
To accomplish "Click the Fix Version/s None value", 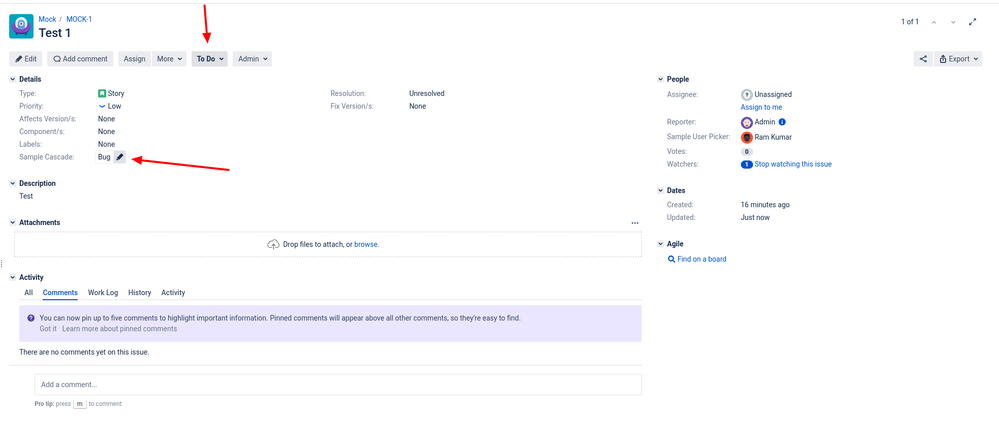I will [418, 106].
